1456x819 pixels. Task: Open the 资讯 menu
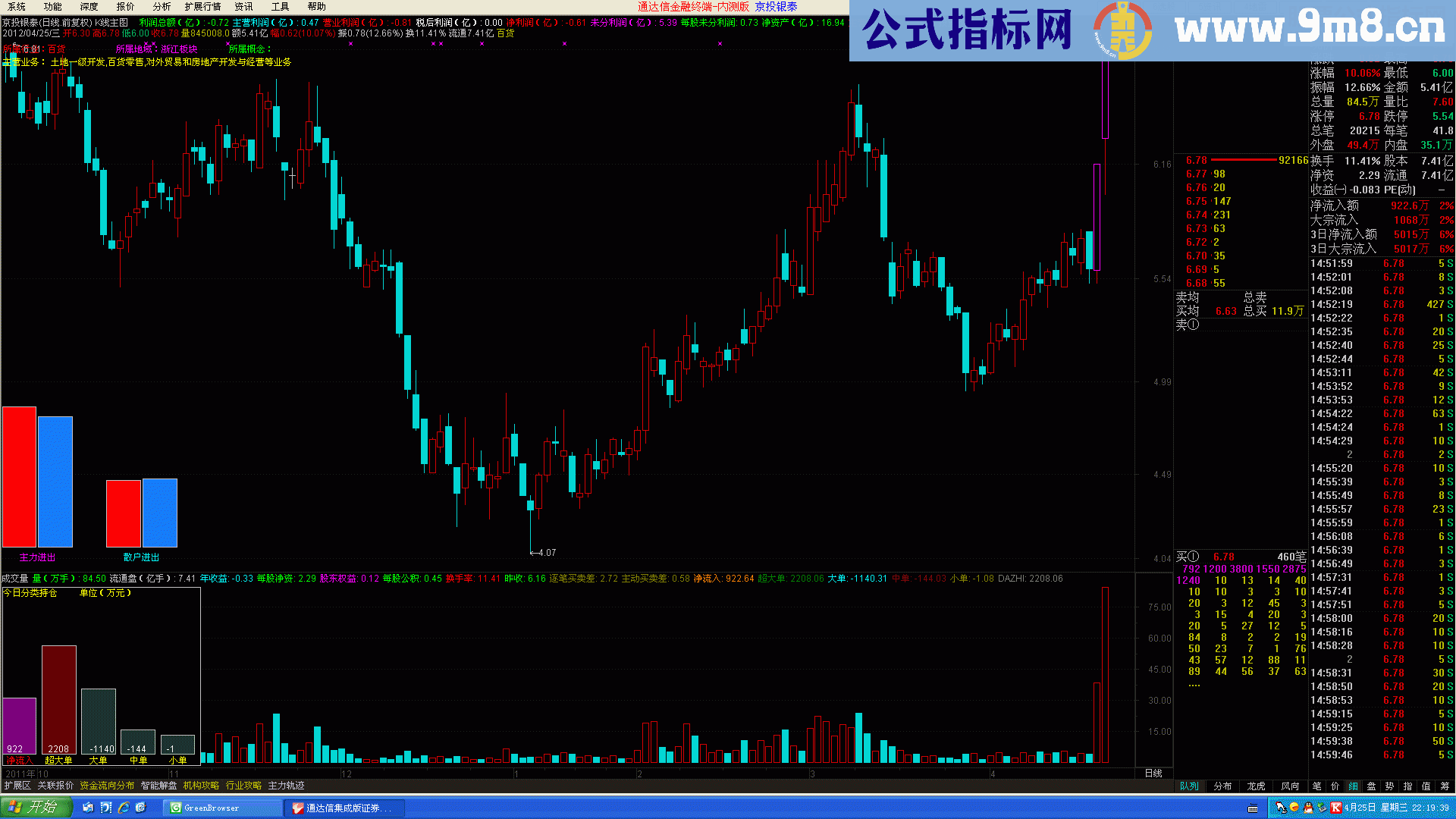pyautogui.click(x=244, y=7)
